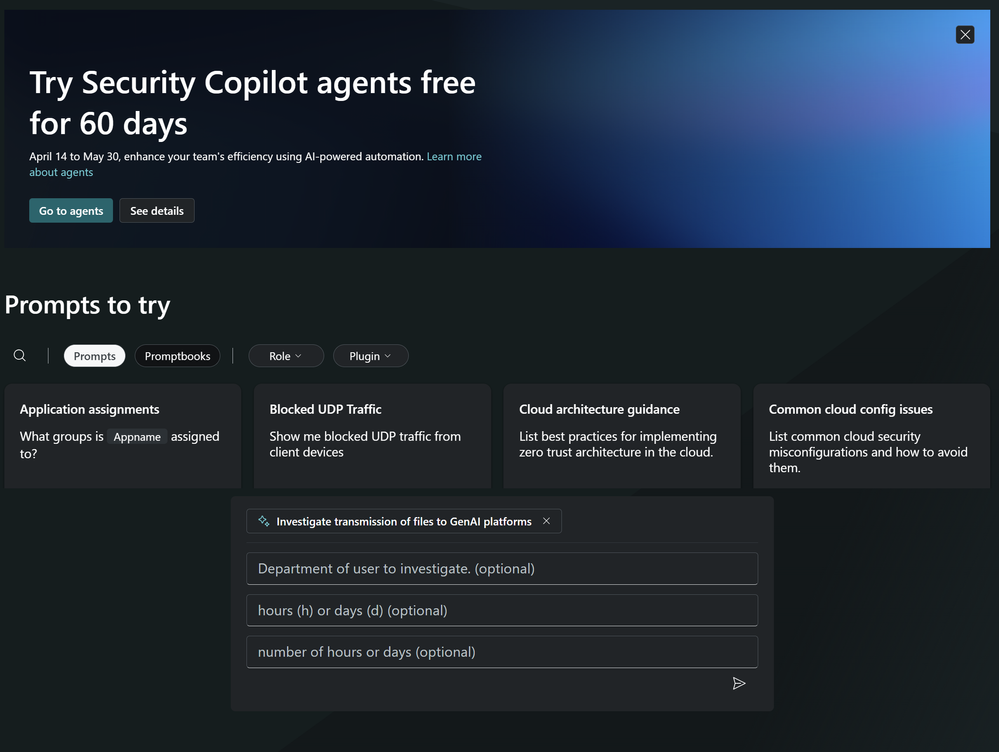Click the See details button
The image size is (999, 752).
click(157, 211)
